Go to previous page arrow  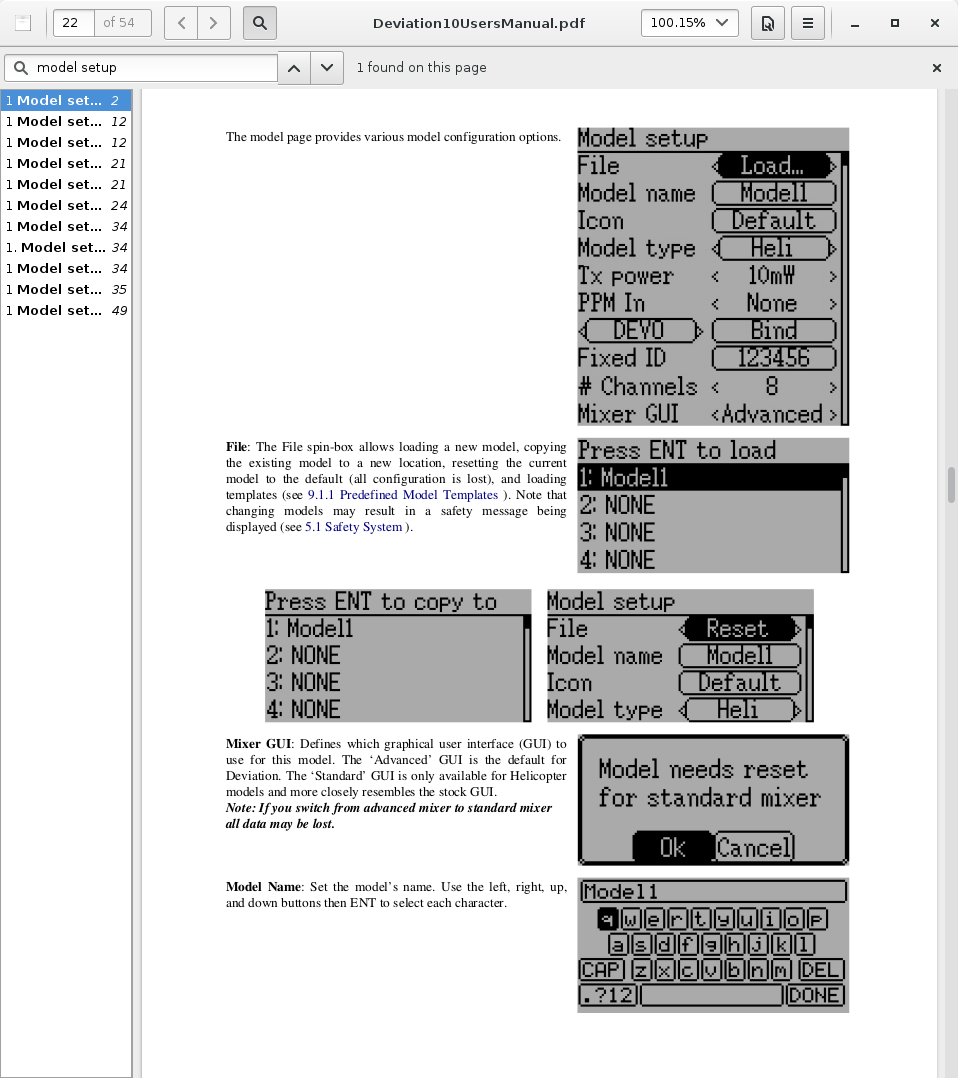click(182, 23)
